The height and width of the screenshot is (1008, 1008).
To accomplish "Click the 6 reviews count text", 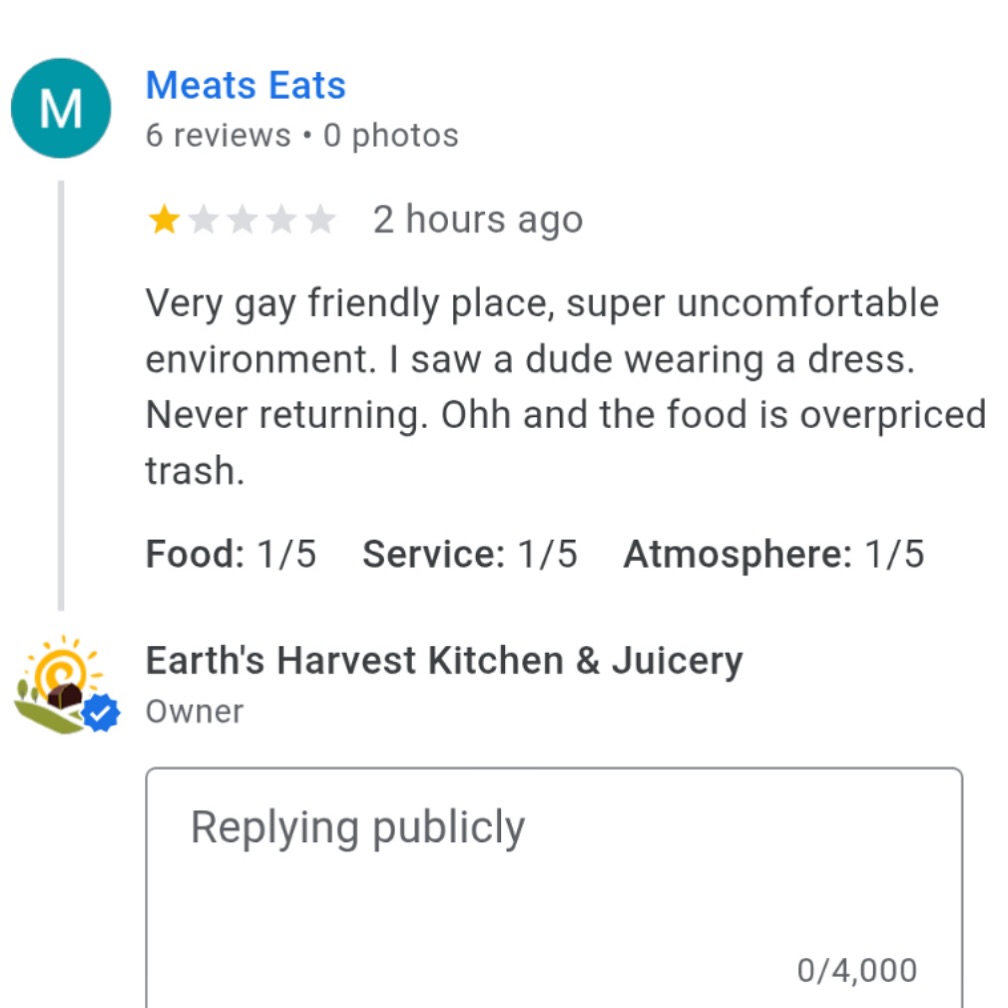I will pyautogui.click(x=218, y=135).
